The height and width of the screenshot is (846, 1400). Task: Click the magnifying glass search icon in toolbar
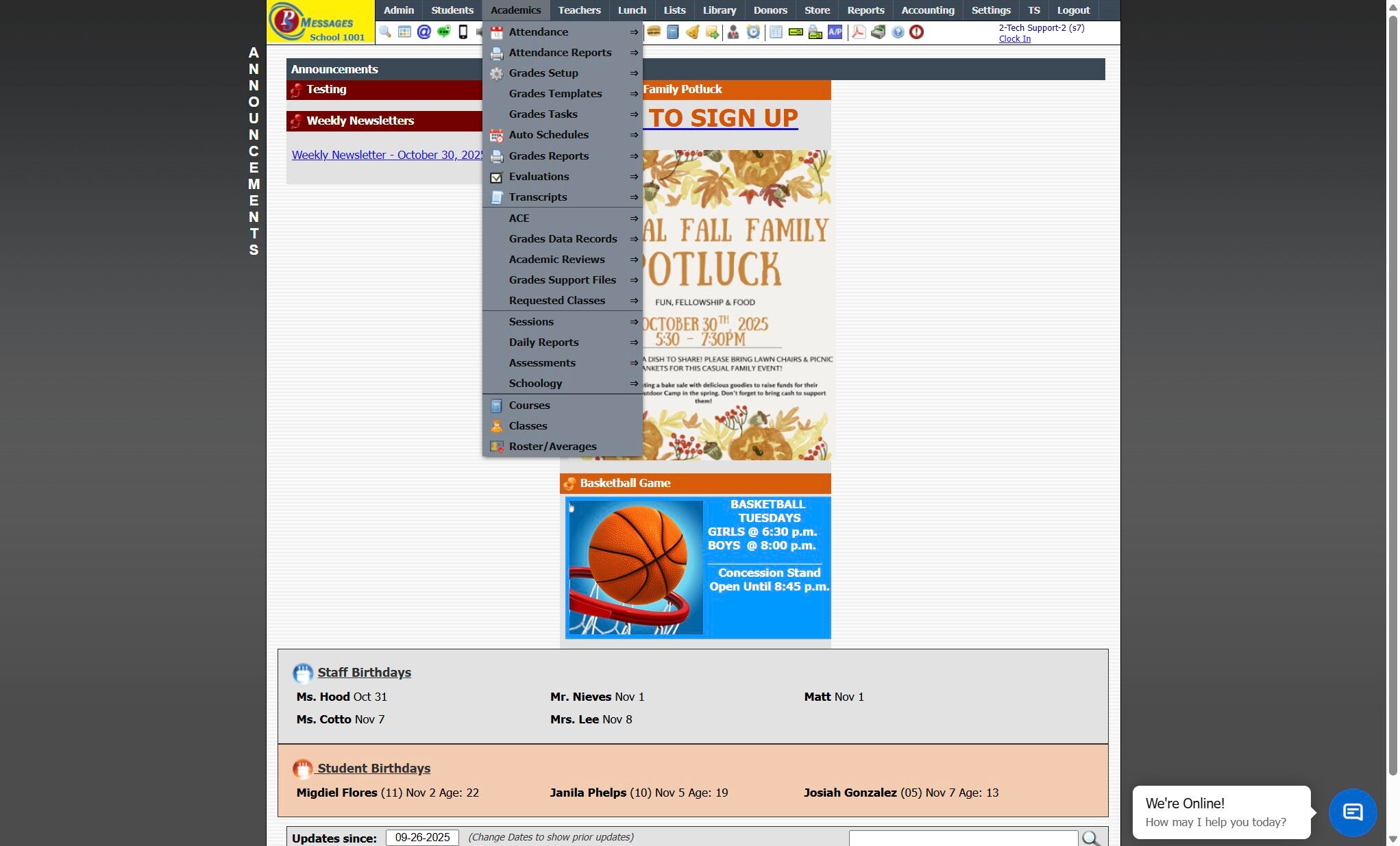pyautogui.click(x=385, y=32)
